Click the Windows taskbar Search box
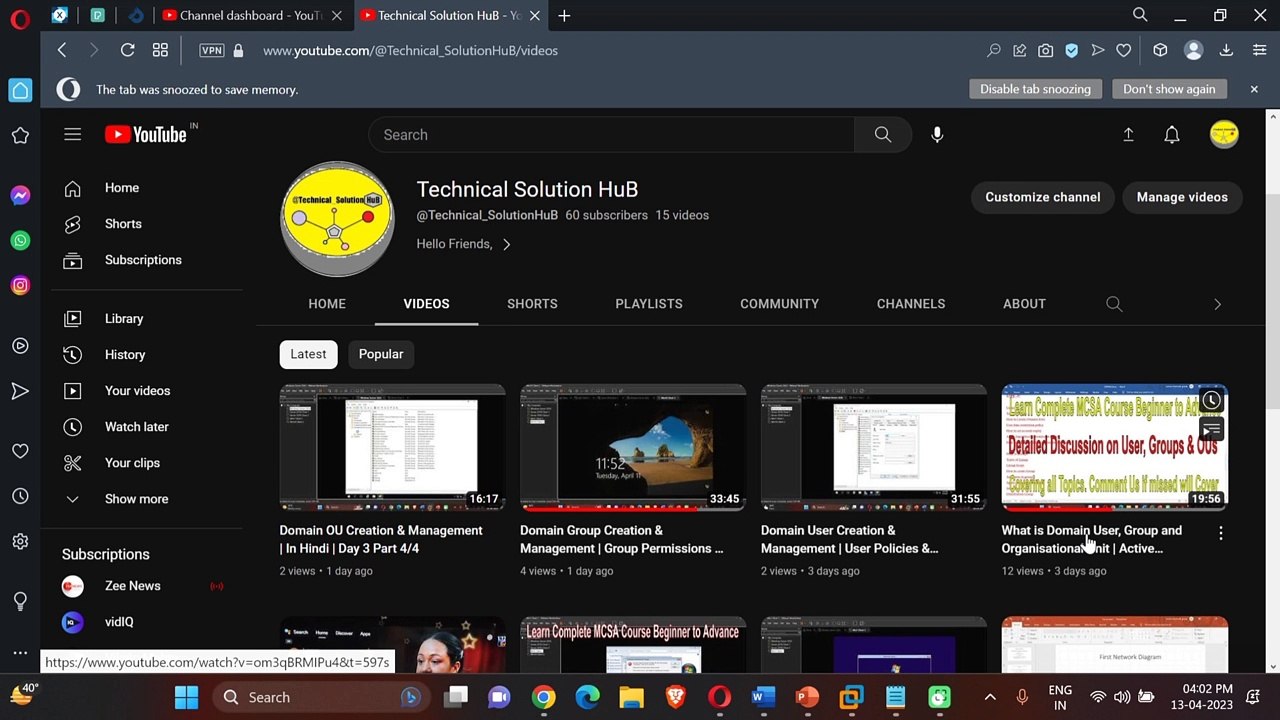The image size is (1280, 720). (x=322, y=697)
